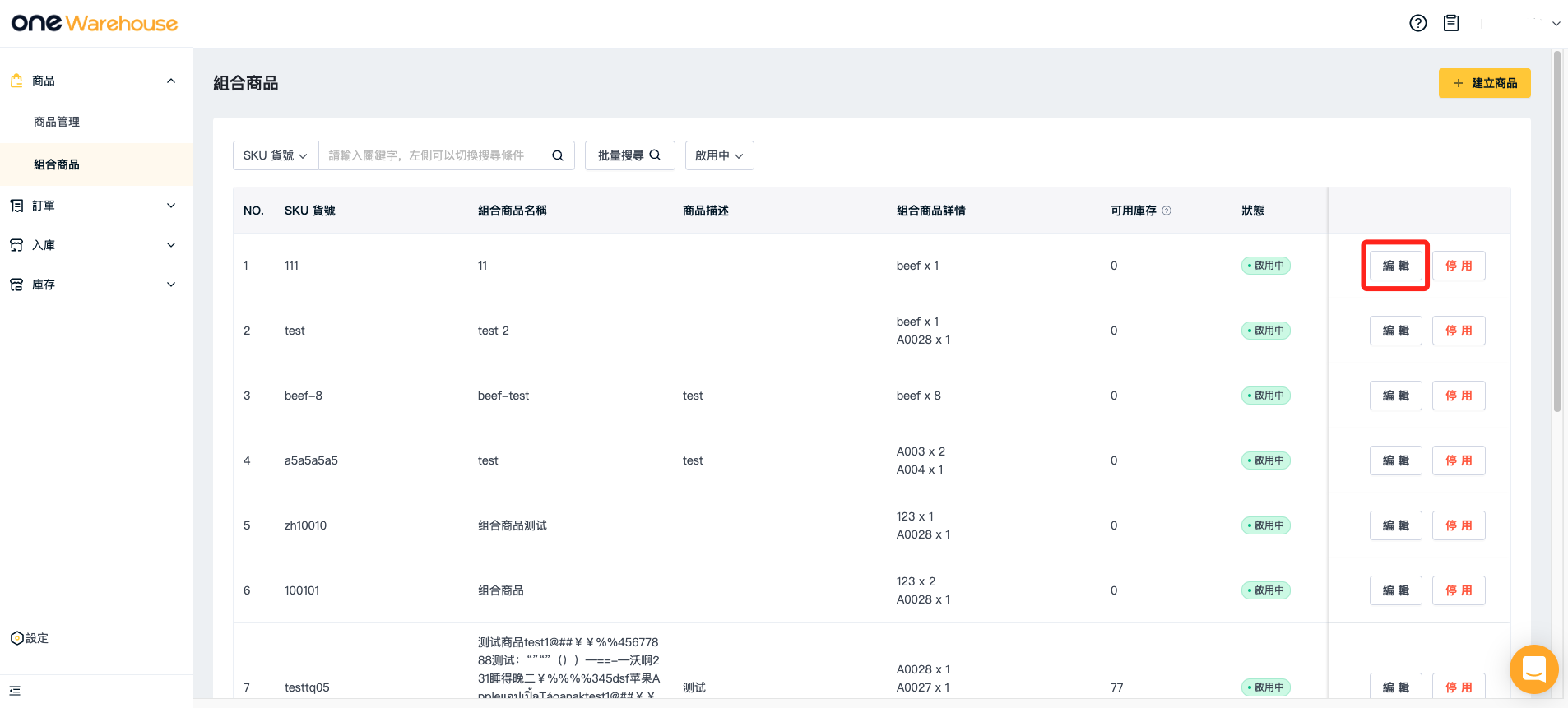The height and width of the screenshot is (708, 1568).
Task: Click the SKU cell a5a5a5a5
Action: coord(311,460)
